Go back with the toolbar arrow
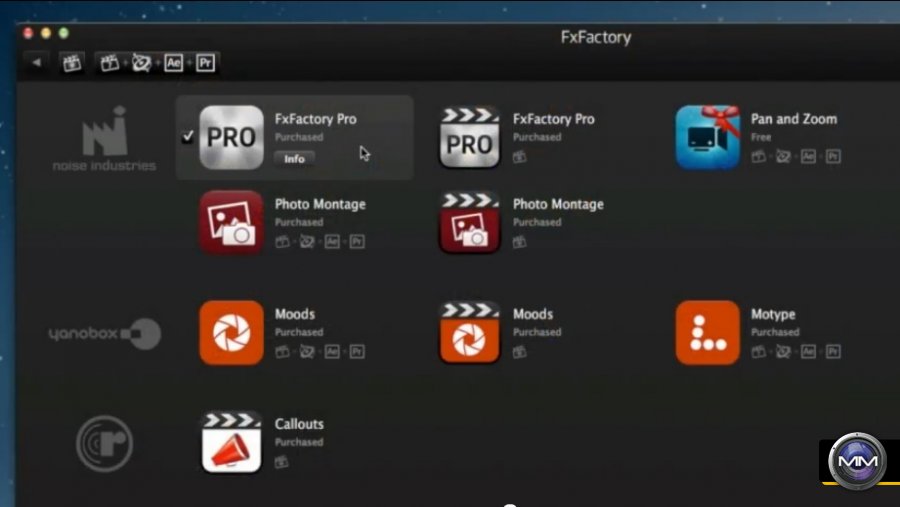Screen dimensions: 900x507 [37, 62]
